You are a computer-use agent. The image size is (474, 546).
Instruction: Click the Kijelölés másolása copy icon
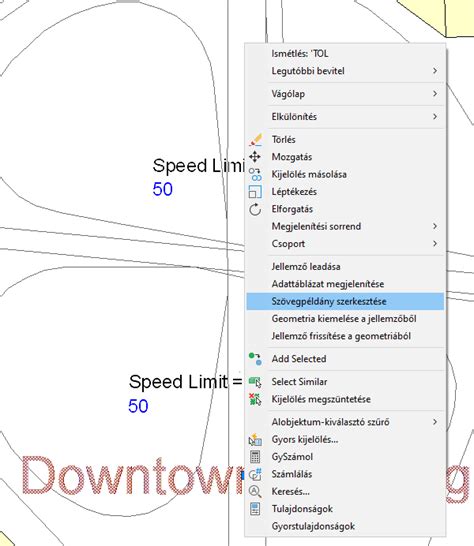point(255,174)
